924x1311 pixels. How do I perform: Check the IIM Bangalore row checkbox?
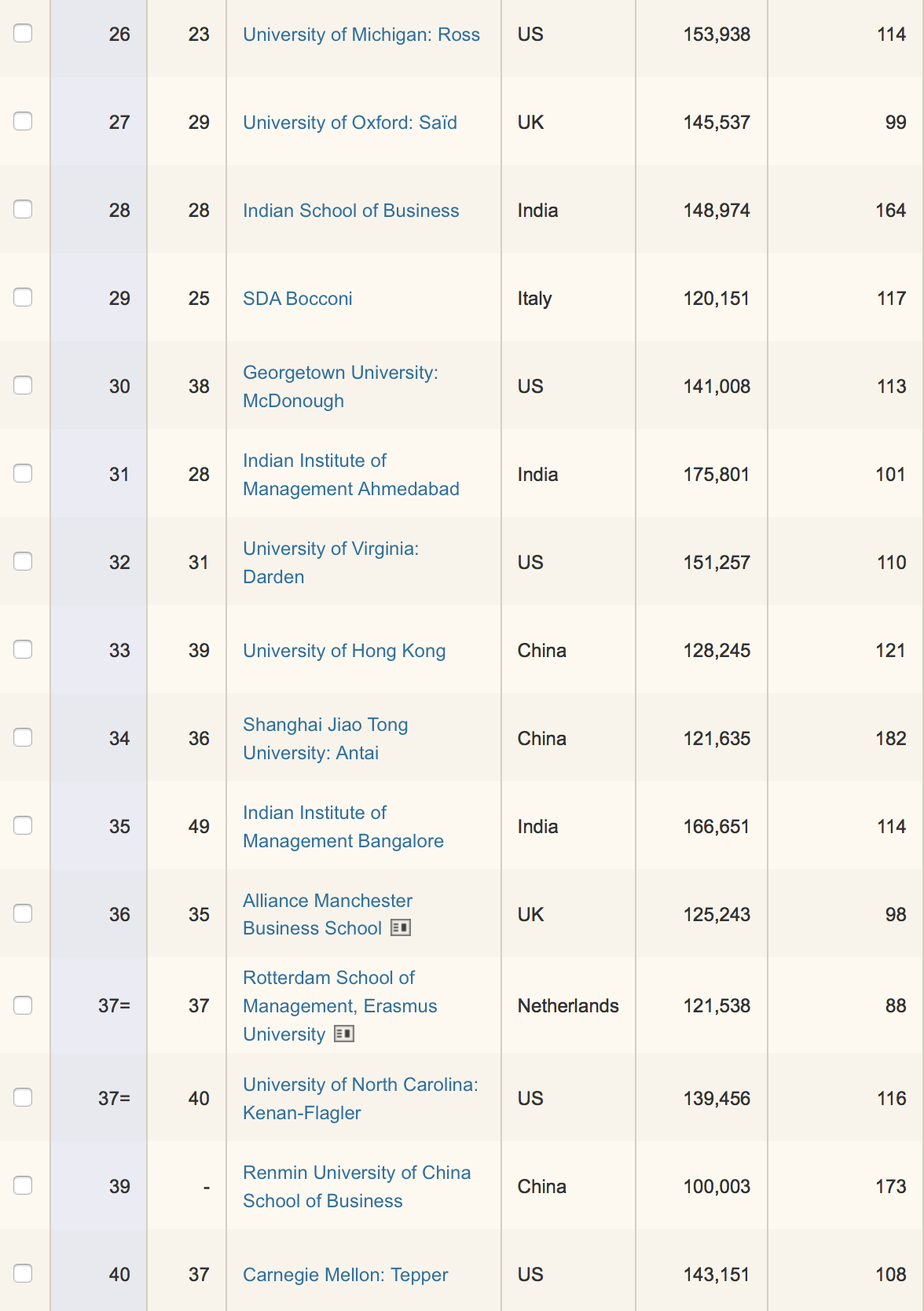click(23, 825)
